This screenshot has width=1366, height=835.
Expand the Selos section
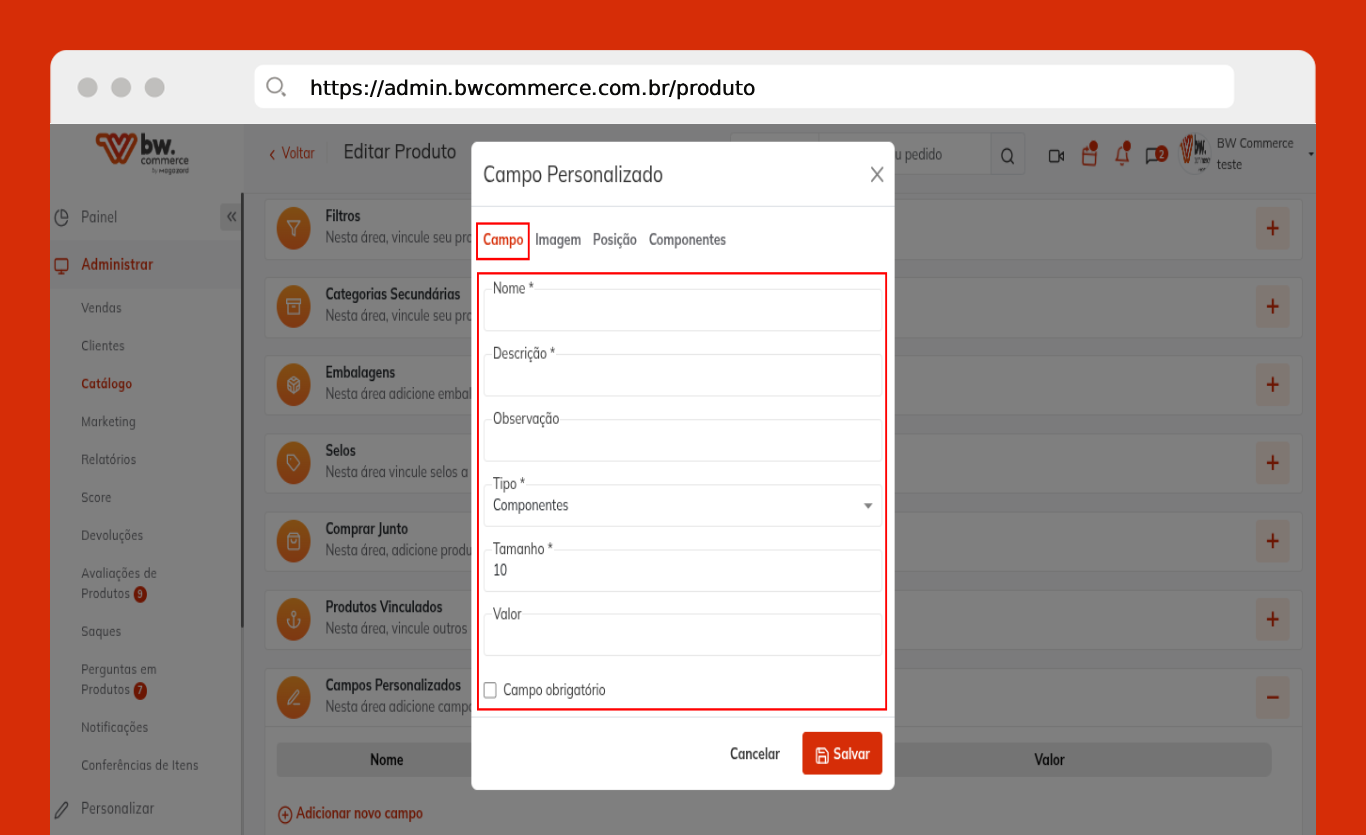[1272, 463]
